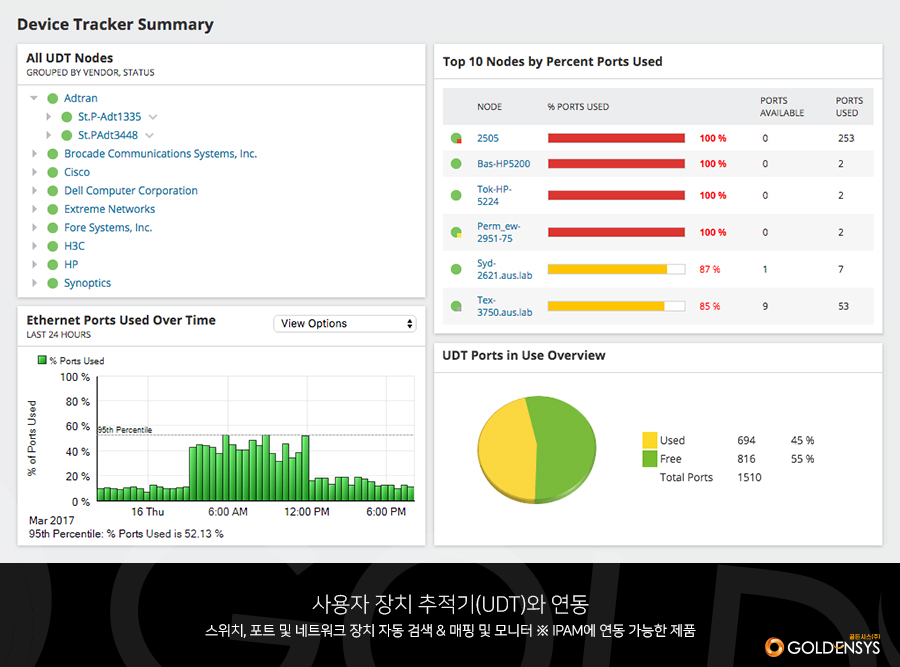Open the View Options dropdown
Screen dimensions: 900x667
[x=345, y=324]
